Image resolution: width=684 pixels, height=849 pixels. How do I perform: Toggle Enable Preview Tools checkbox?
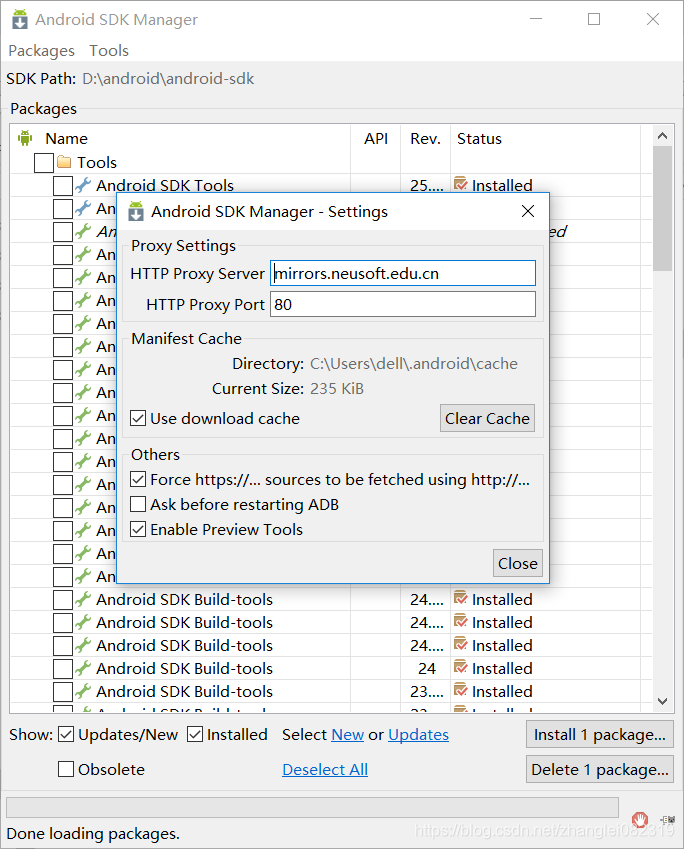tap(138, 530)
